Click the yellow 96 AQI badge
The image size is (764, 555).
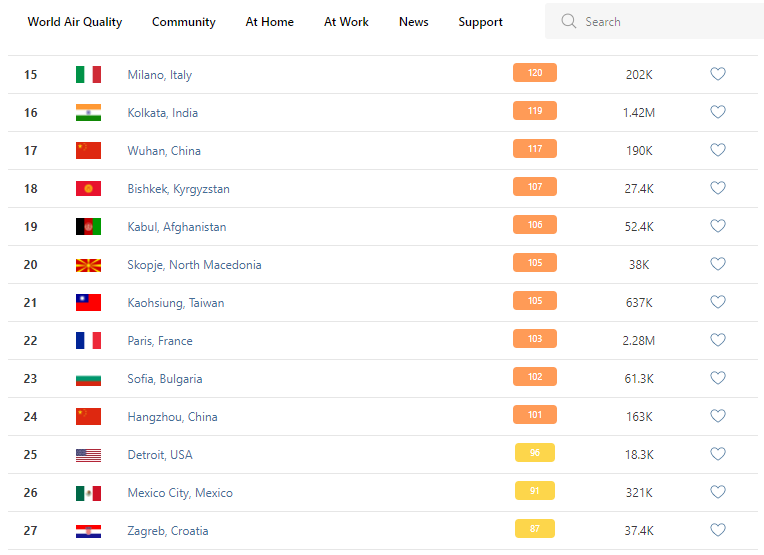tap(535, 453)
